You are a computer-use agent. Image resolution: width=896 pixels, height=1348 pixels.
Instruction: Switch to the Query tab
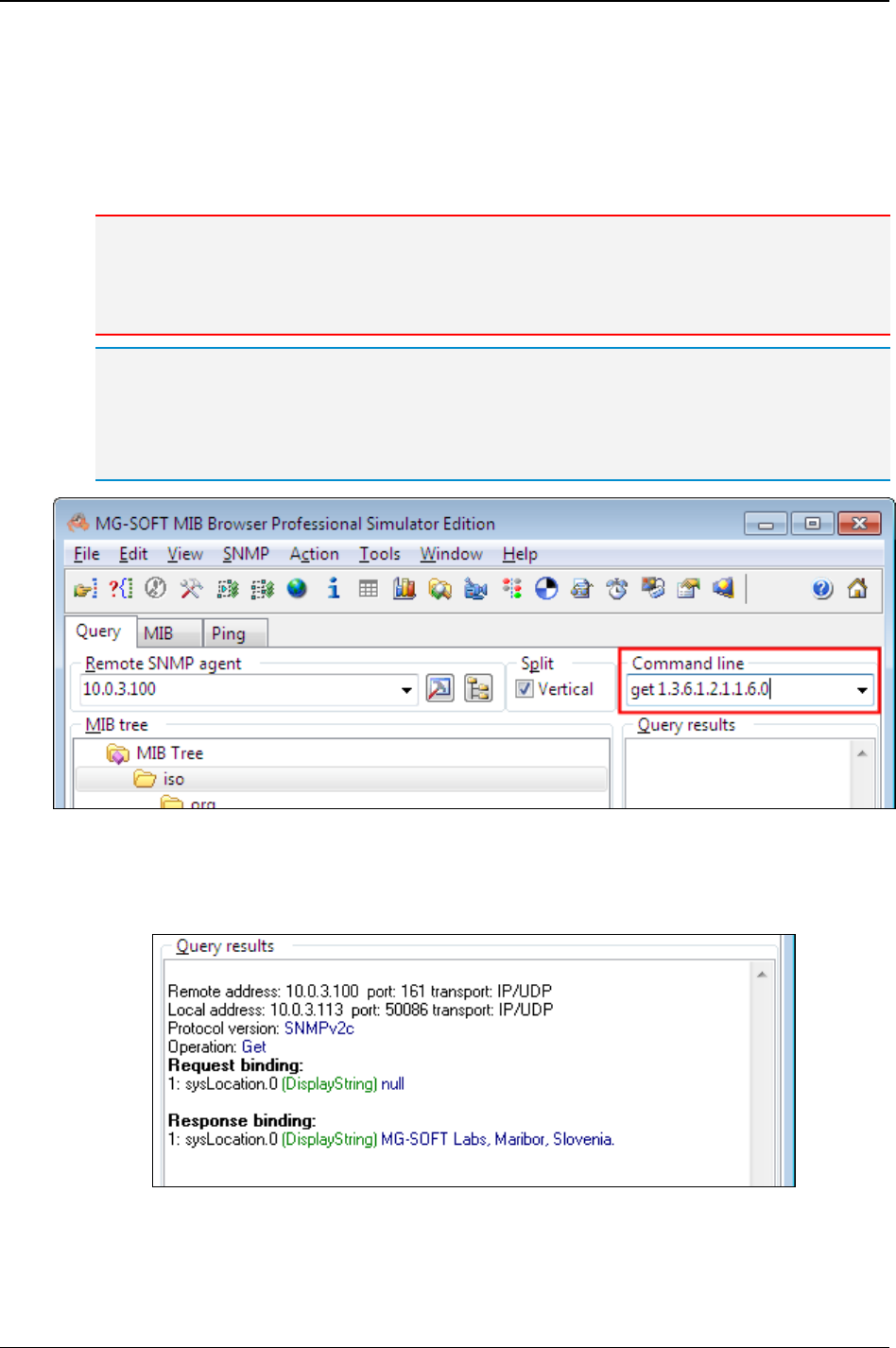tap(99, 631)
